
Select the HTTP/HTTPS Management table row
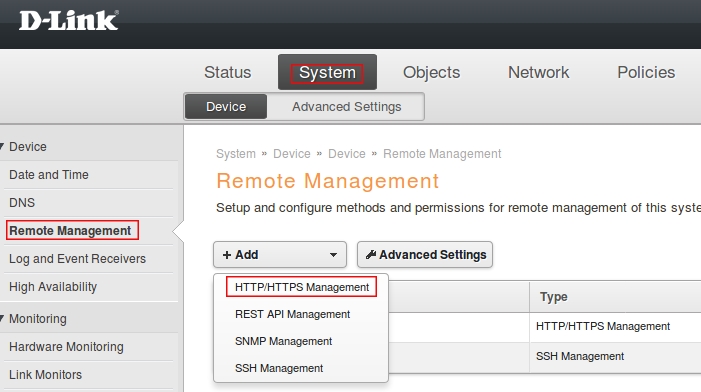click(544, 327)
